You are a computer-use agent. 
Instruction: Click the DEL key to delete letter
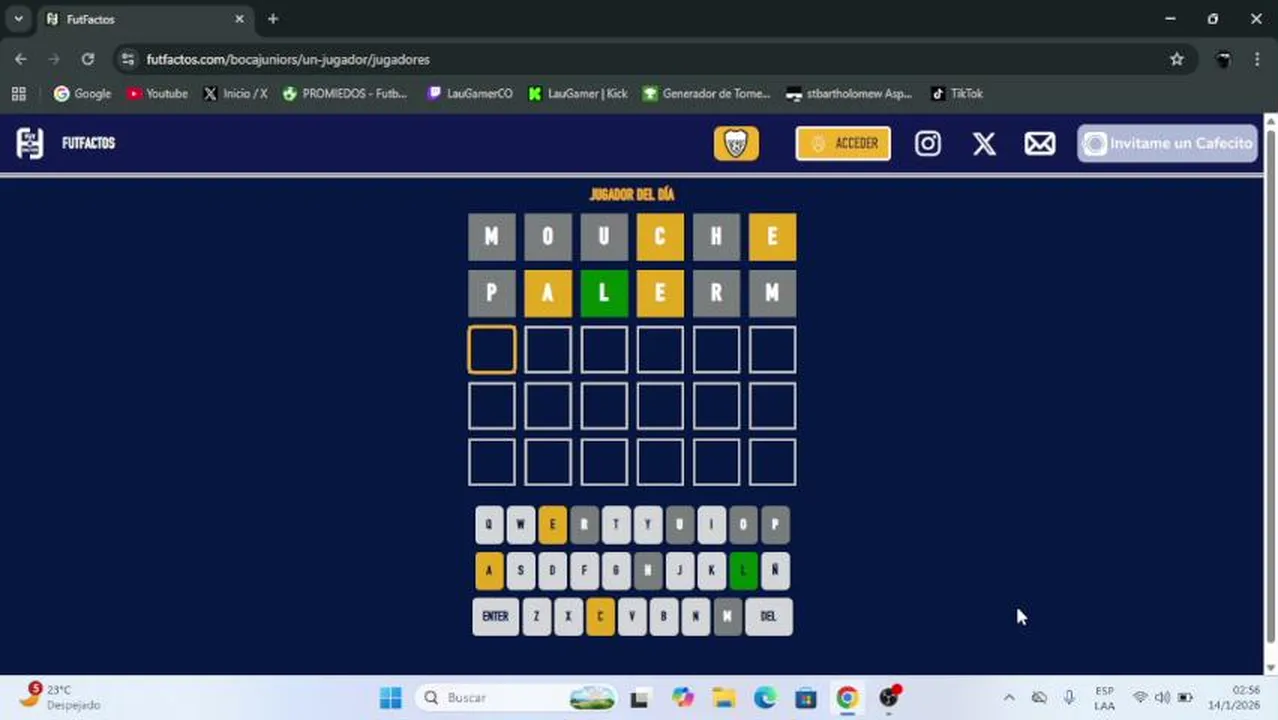[x=769, y=617]
